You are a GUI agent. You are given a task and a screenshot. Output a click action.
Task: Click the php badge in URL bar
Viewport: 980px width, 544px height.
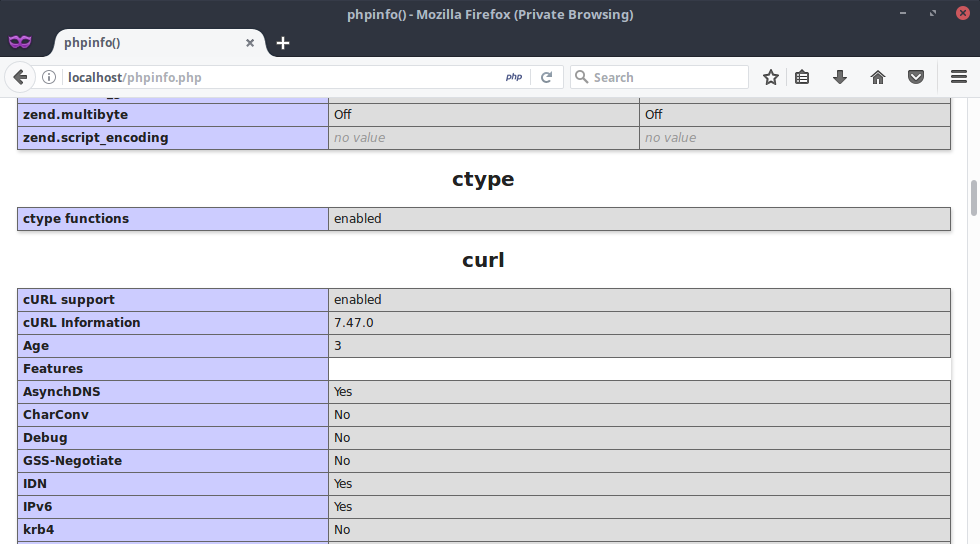[x=514, y=77]
